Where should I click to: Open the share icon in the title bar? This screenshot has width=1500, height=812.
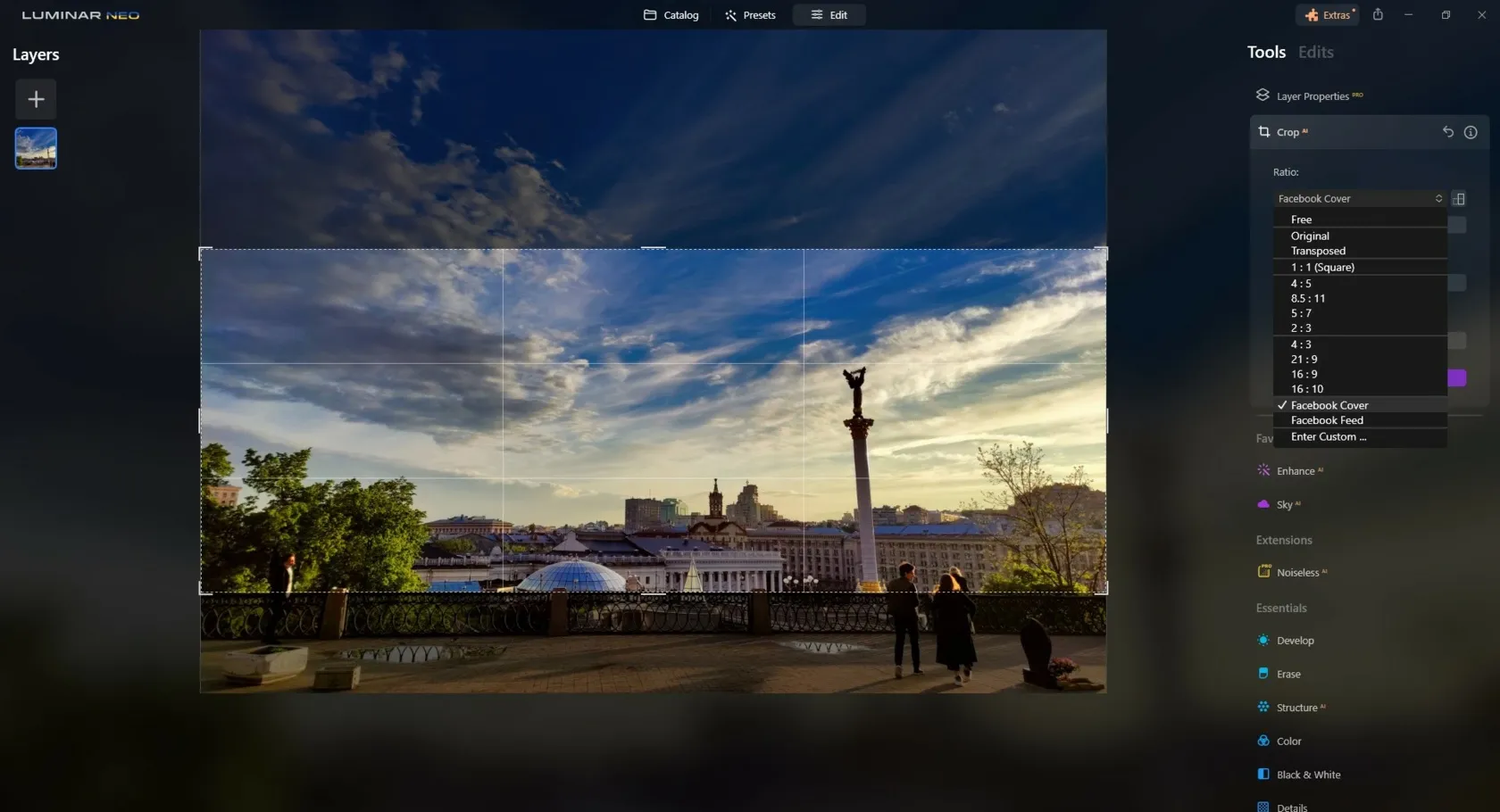tap(1378, 14)
